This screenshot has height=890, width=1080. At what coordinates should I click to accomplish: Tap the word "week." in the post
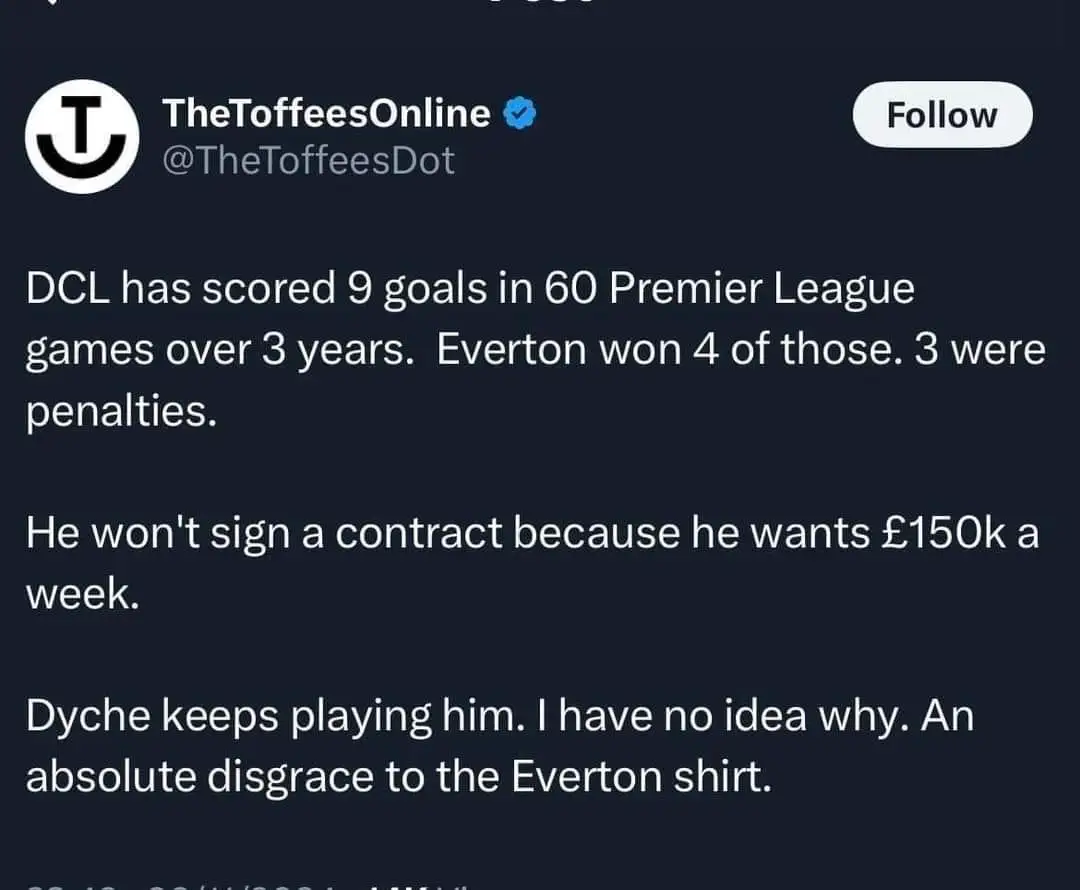(81, 595)
